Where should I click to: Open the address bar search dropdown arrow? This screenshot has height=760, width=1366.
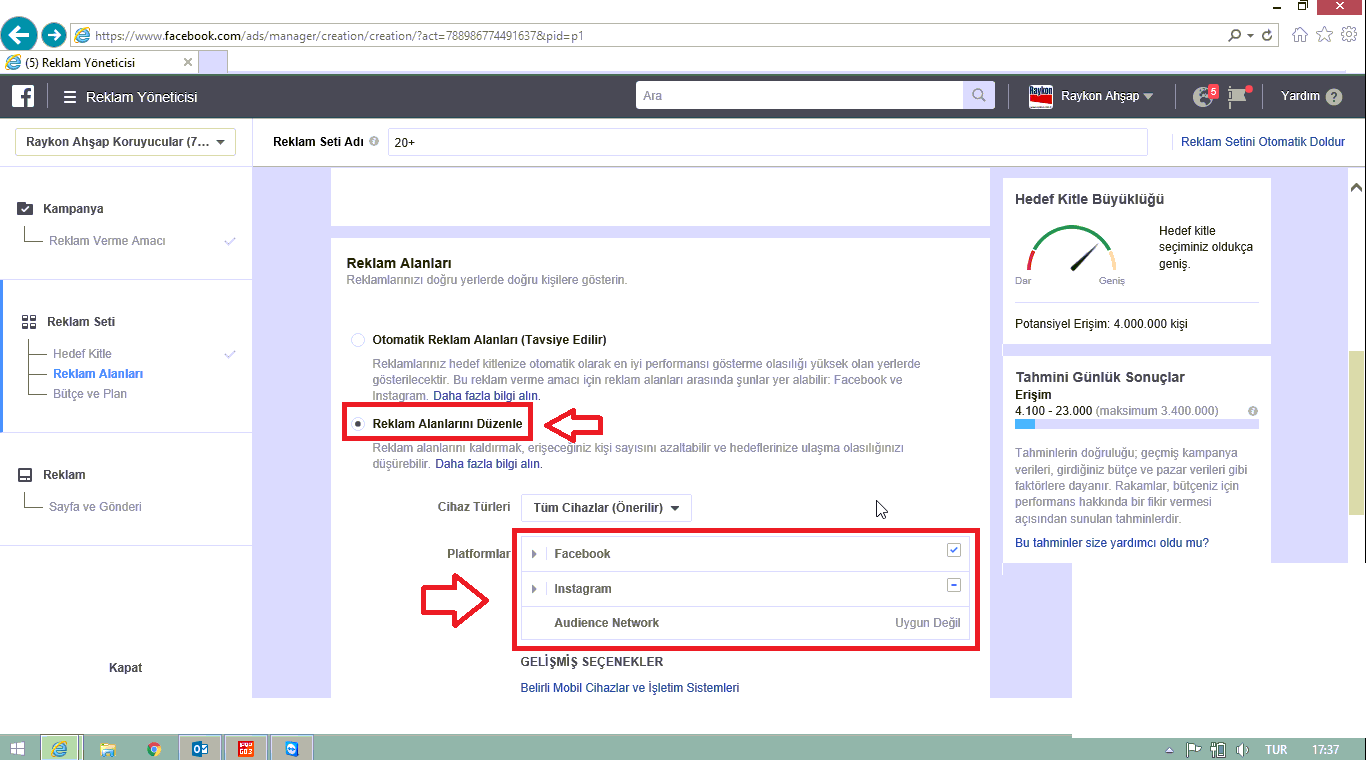pos(1249,35)
